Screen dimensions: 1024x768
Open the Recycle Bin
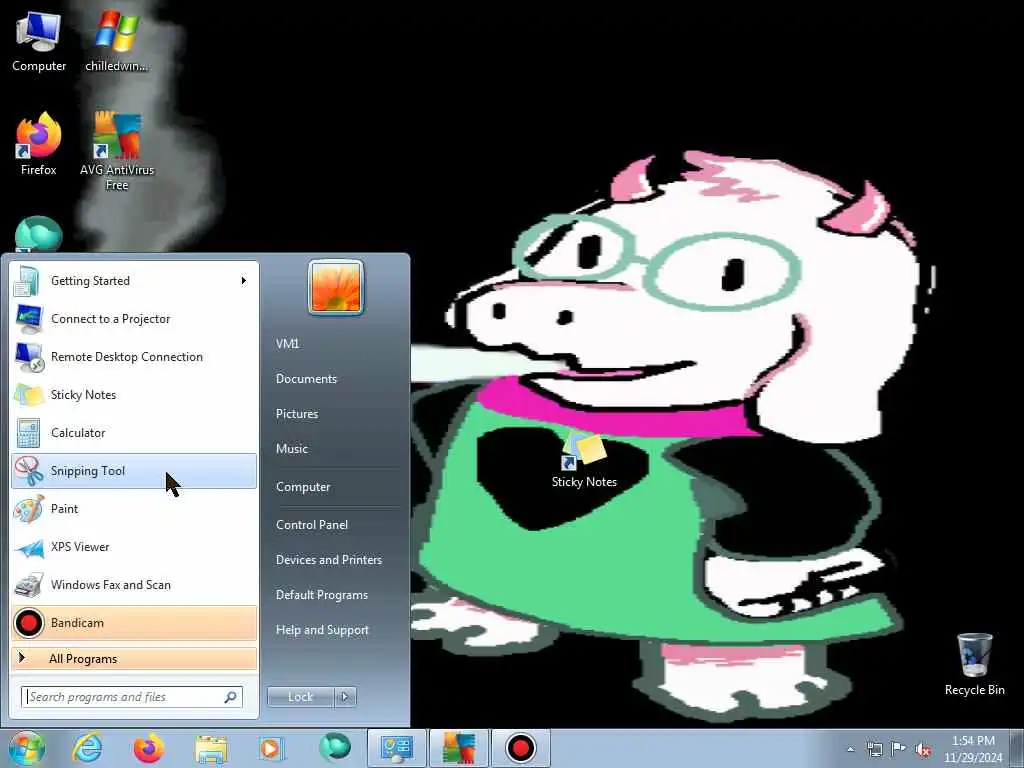(x=974, y=664)
